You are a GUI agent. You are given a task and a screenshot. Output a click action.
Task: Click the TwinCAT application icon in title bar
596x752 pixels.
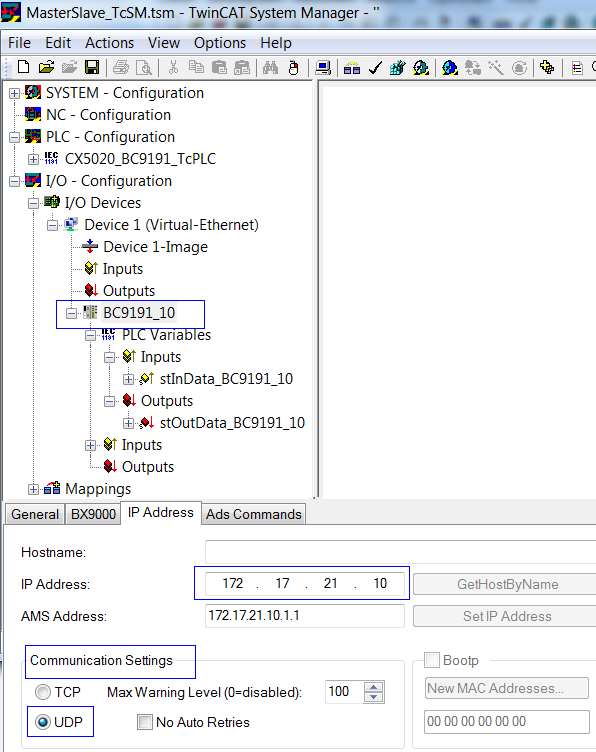[x=11, y=12]
